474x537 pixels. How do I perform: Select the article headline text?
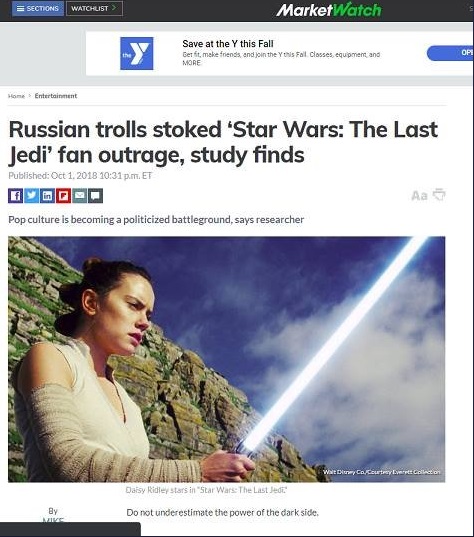[x=223, y=142]
